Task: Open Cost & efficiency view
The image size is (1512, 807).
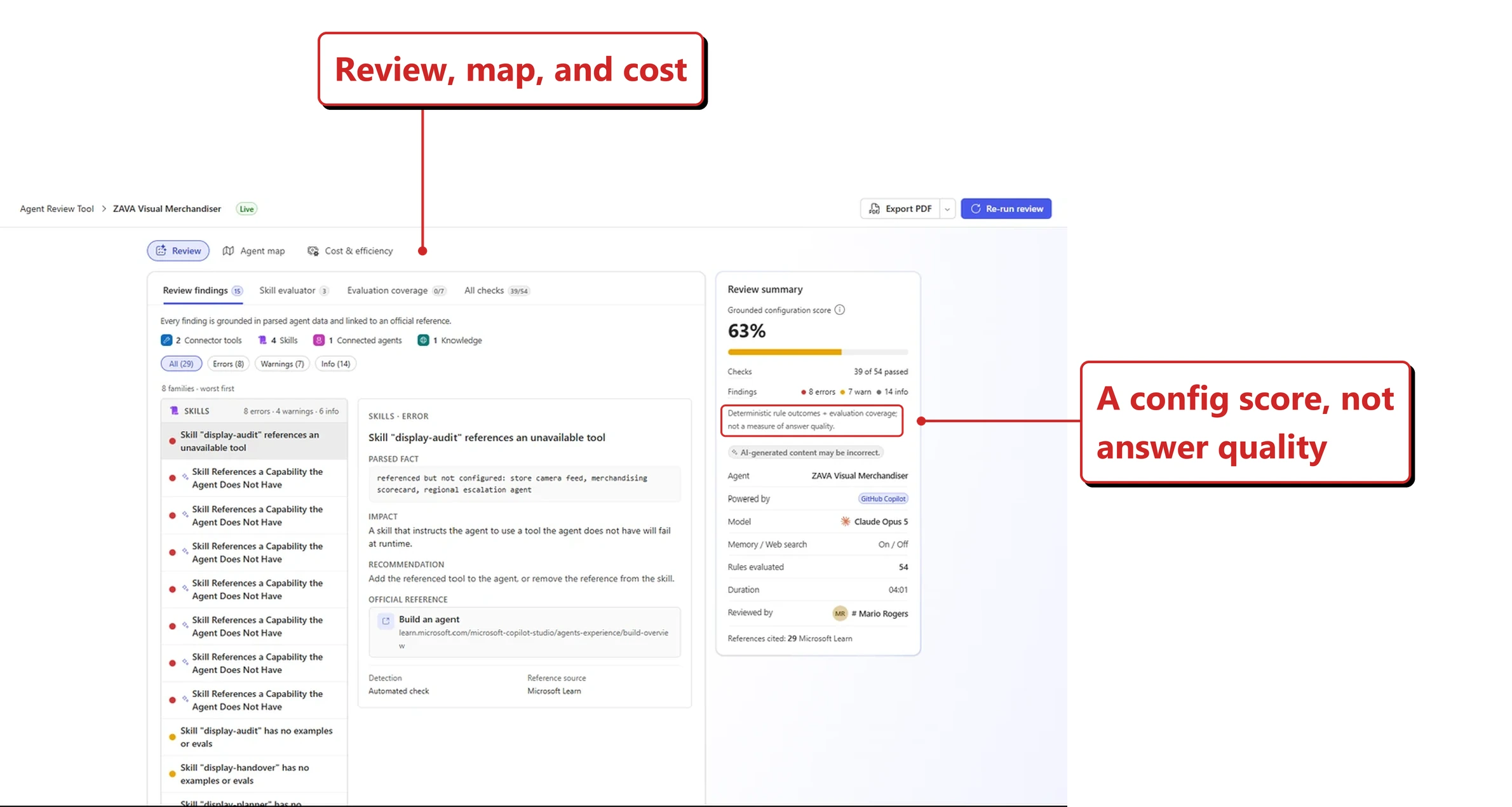Action: [350, 251]
